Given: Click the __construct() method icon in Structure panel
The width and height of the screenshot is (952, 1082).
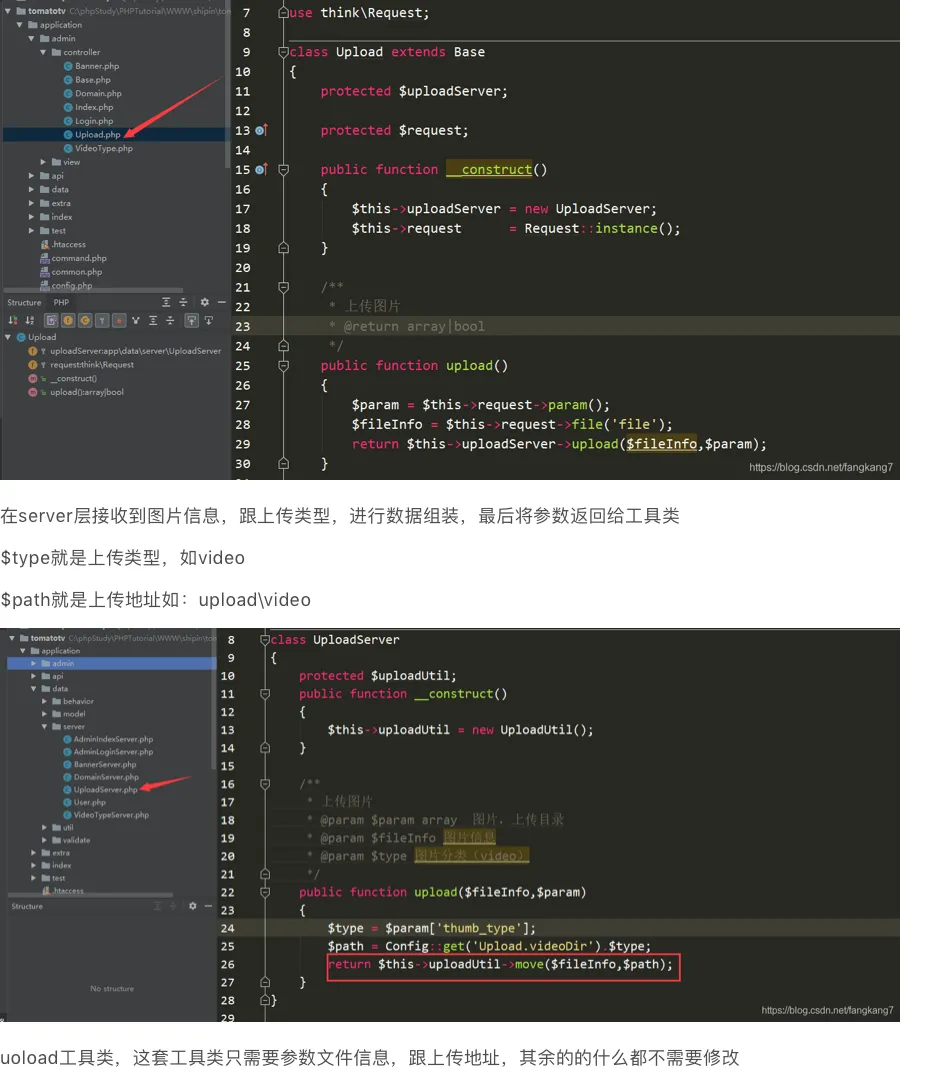Looking at the screenshot, I should (x=32, y=378).
